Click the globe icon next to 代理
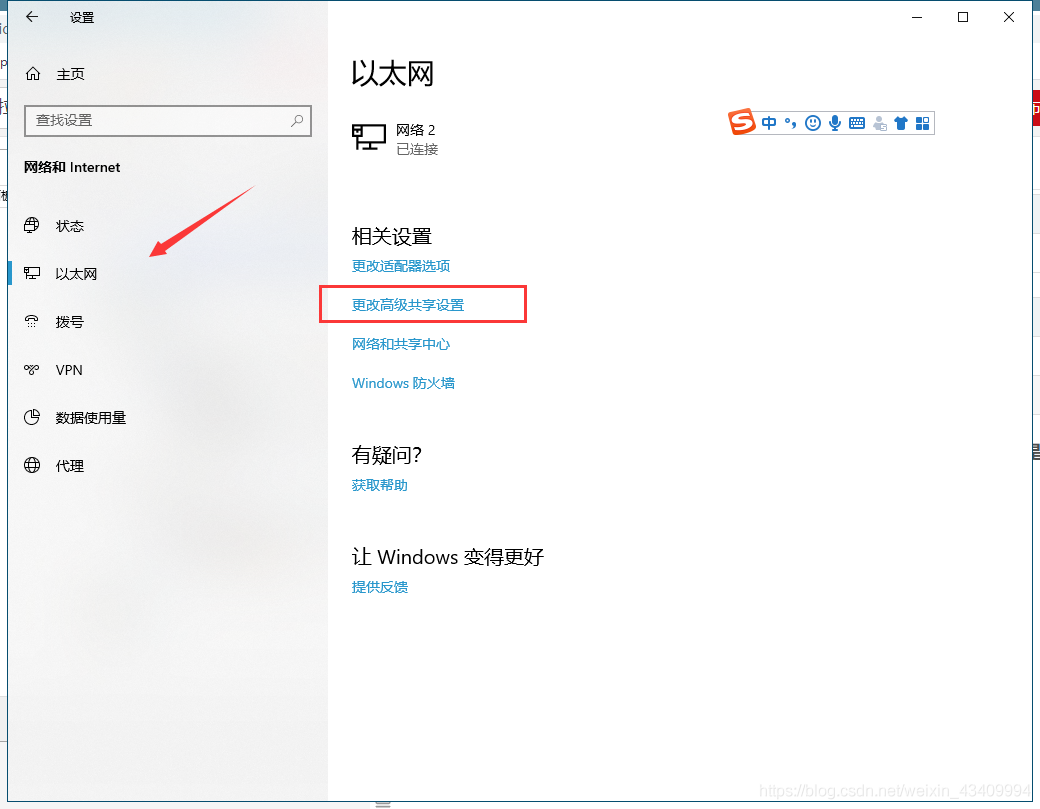This screenshot has width=1040, height=809. coord(32,466)
